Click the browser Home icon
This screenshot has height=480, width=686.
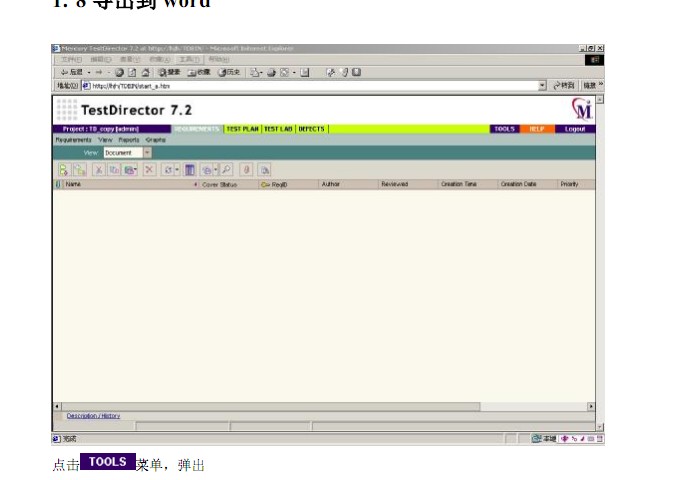[146, 72]
